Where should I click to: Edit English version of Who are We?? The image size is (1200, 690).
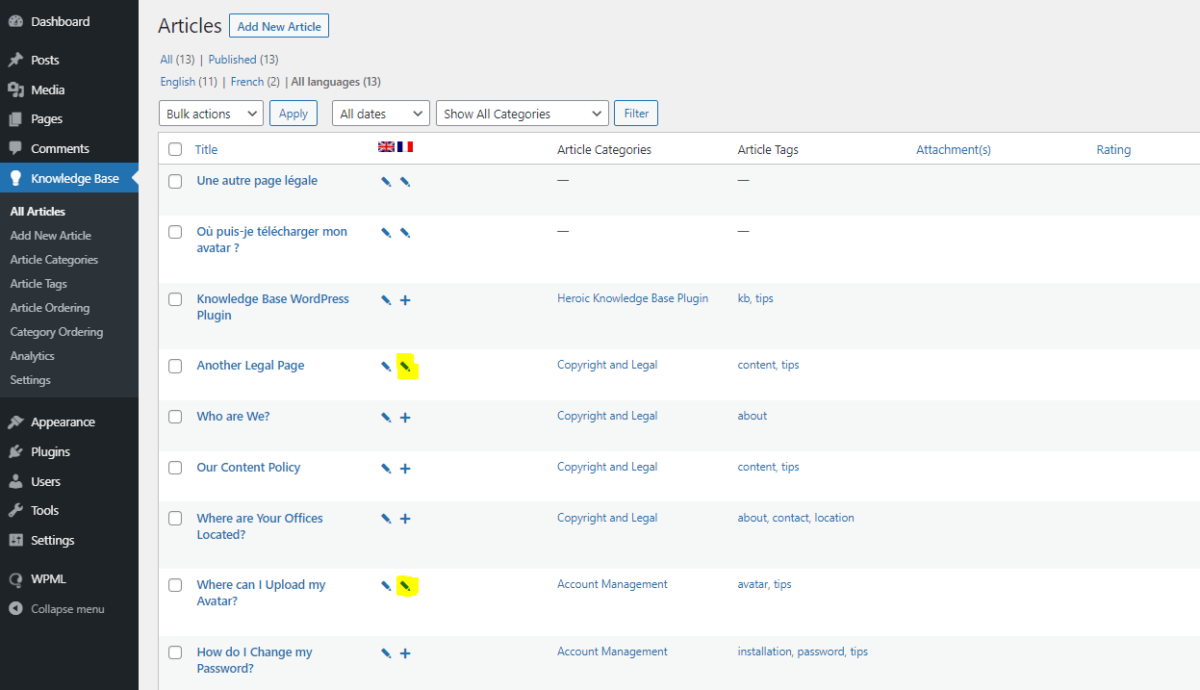click(x=386, y=418)
